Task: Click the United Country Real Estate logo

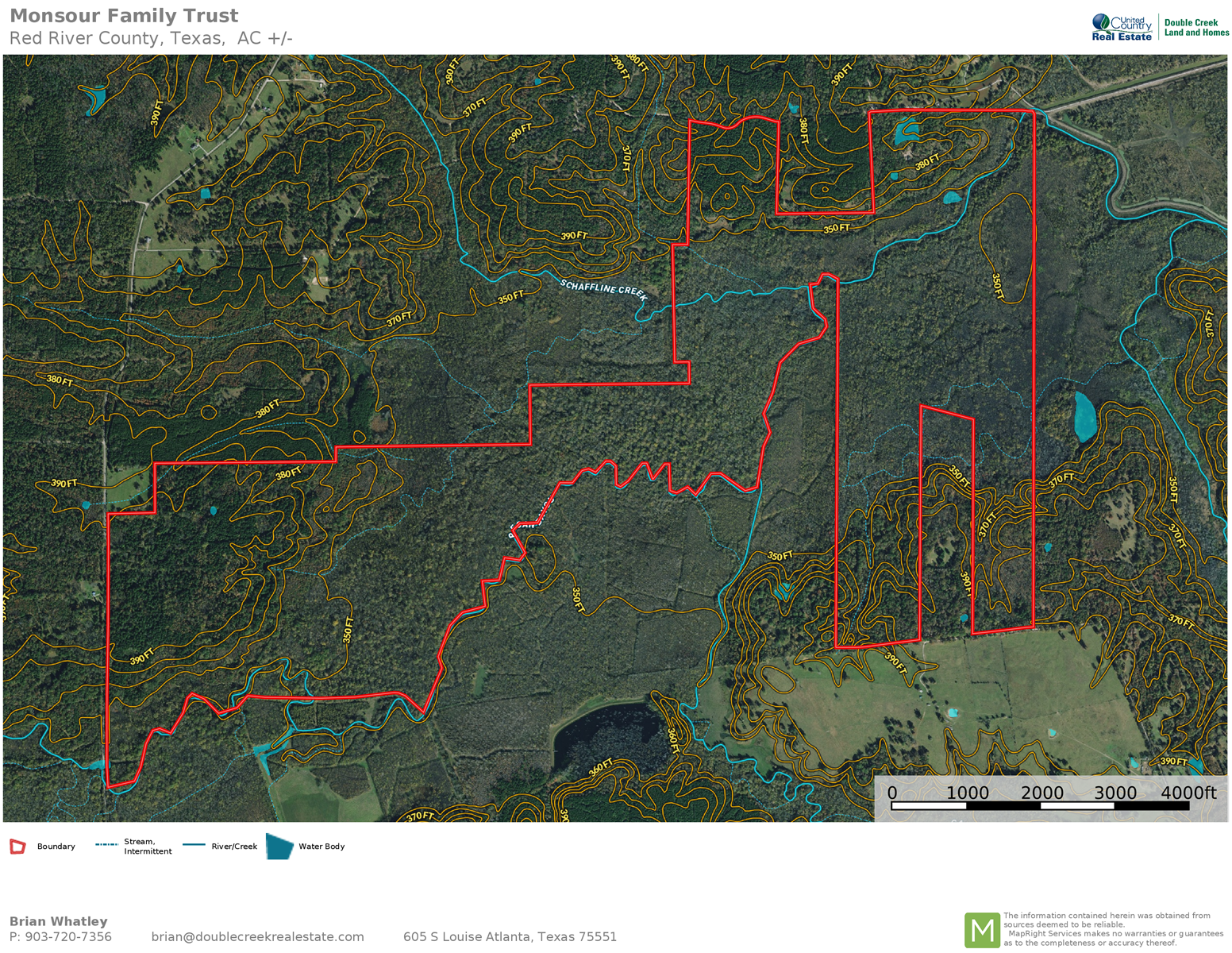Action: [1122, 27]
